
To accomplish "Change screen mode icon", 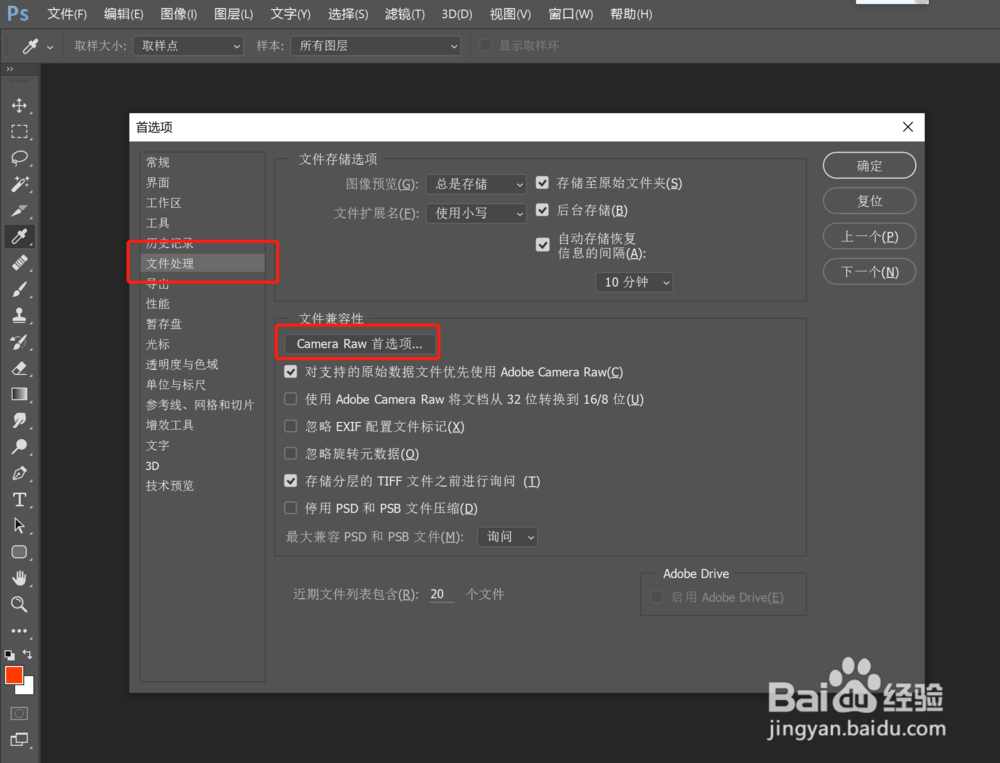I will click(x=19, y=739).
